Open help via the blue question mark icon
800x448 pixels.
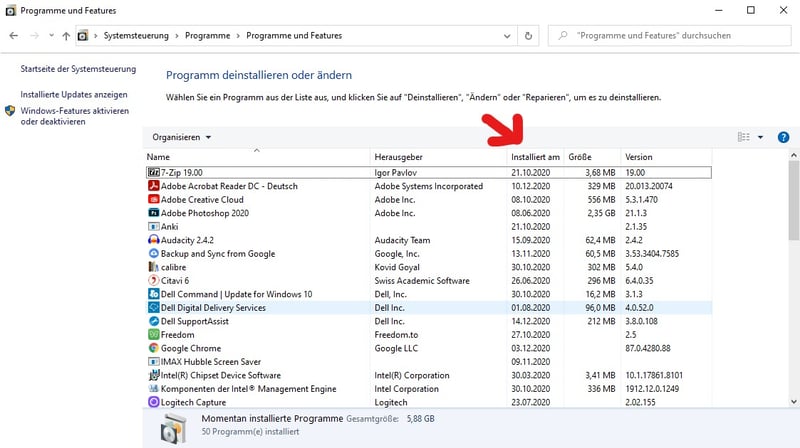coord(783,137)
